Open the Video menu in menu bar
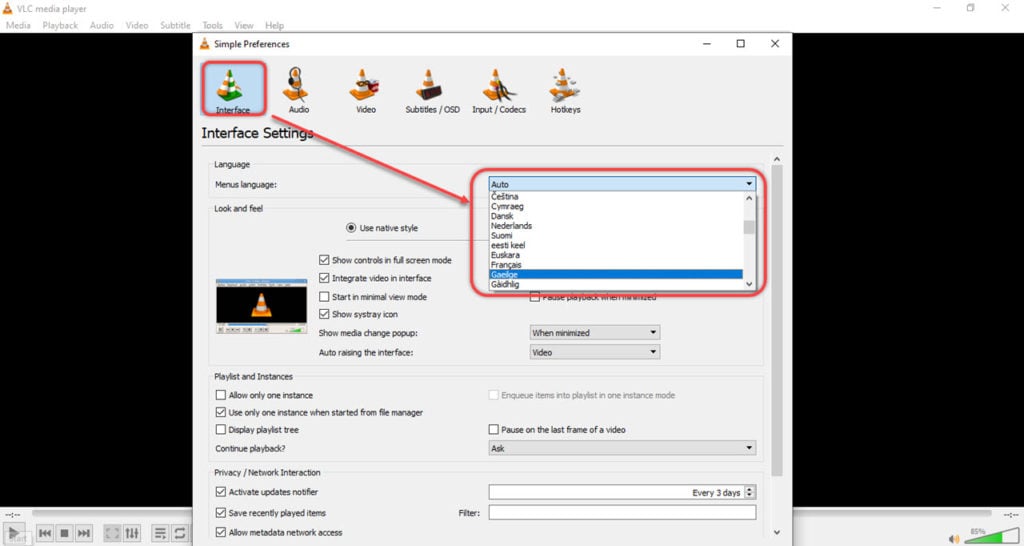 (x=136, y=25)
